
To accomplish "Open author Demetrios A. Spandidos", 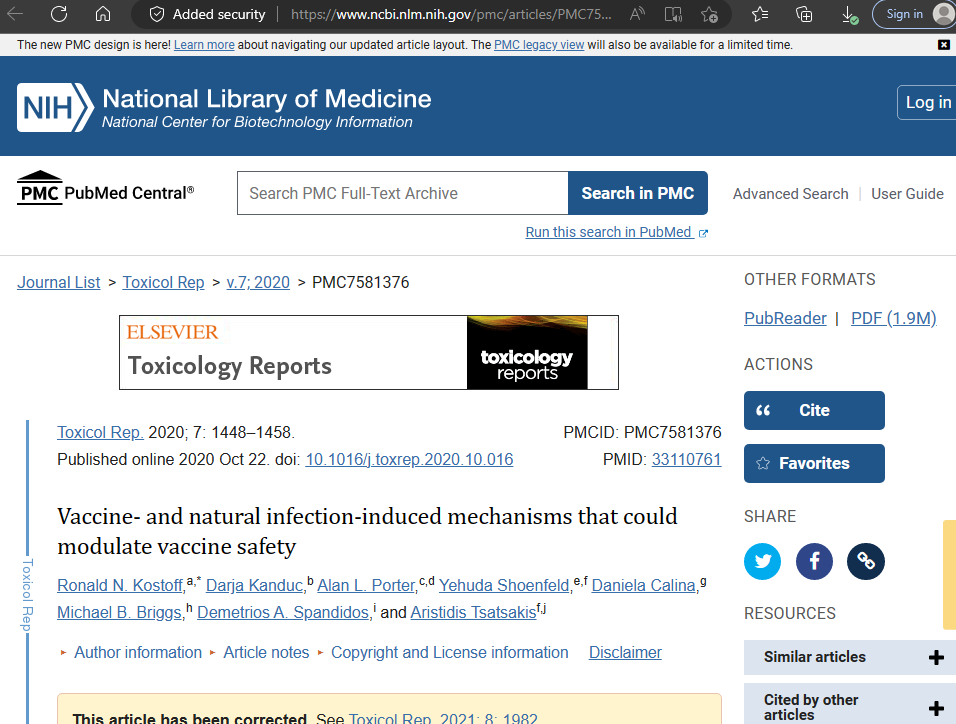I will click(x=283, y=612).
